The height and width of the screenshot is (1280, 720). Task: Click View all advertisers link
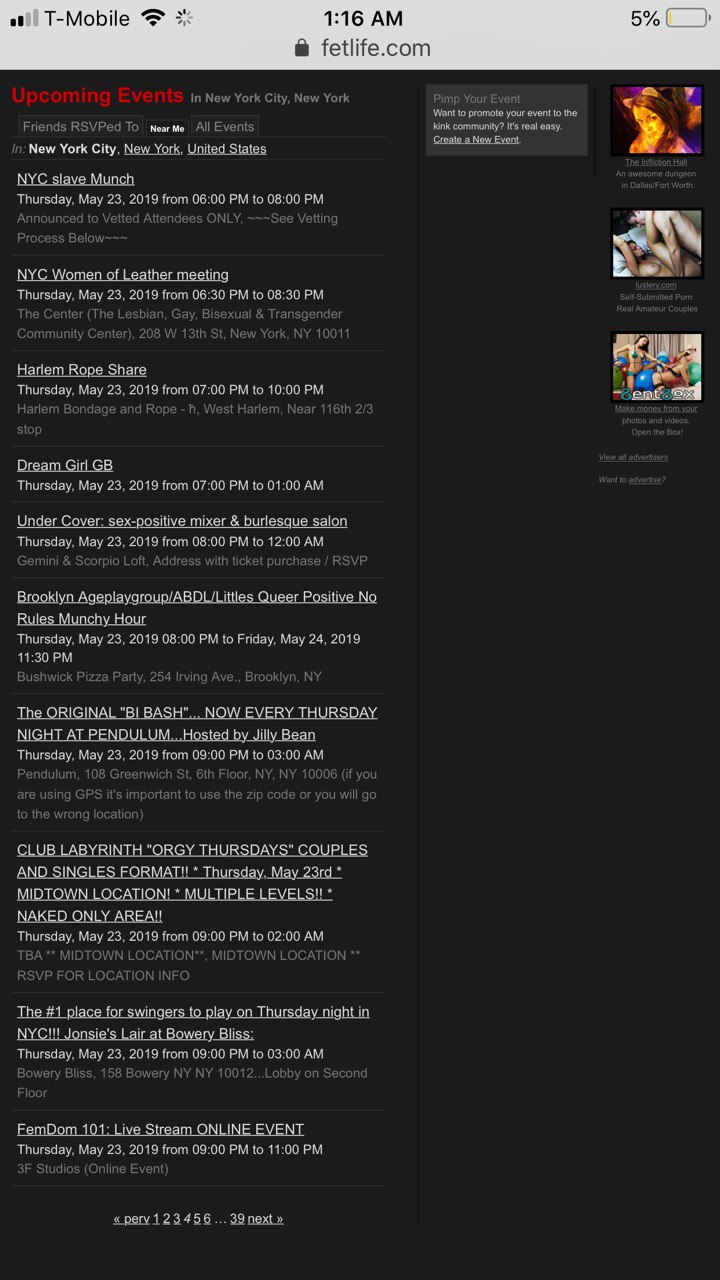tap(633, 457)
